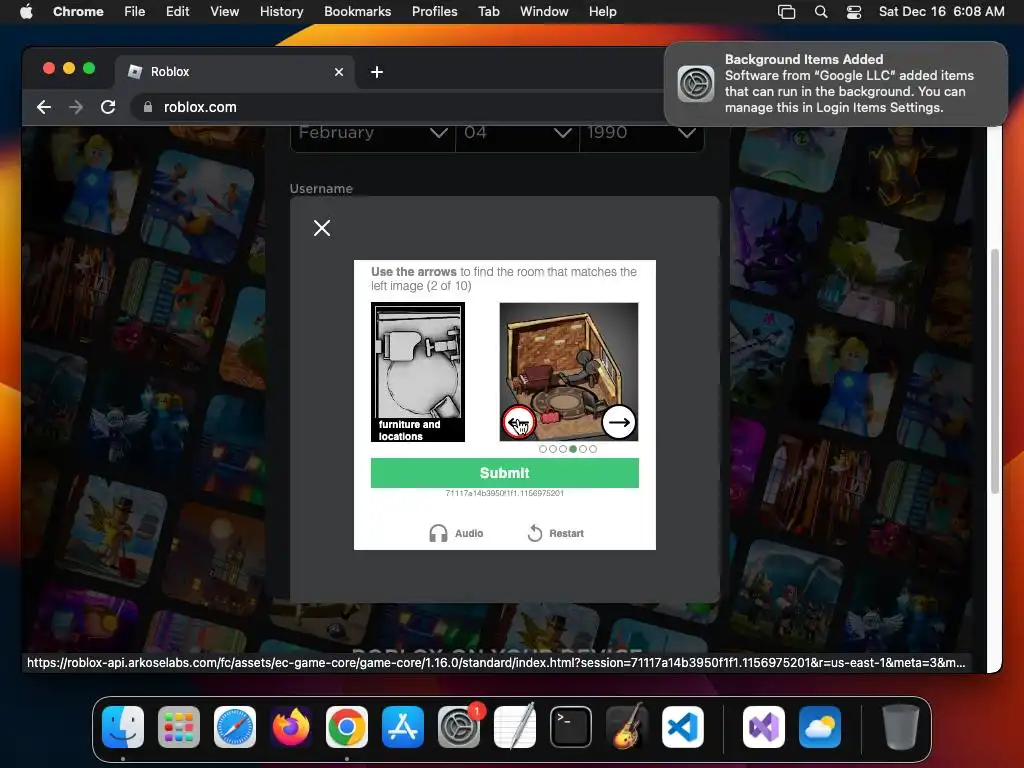Go back in Chrome

[44, 107]
